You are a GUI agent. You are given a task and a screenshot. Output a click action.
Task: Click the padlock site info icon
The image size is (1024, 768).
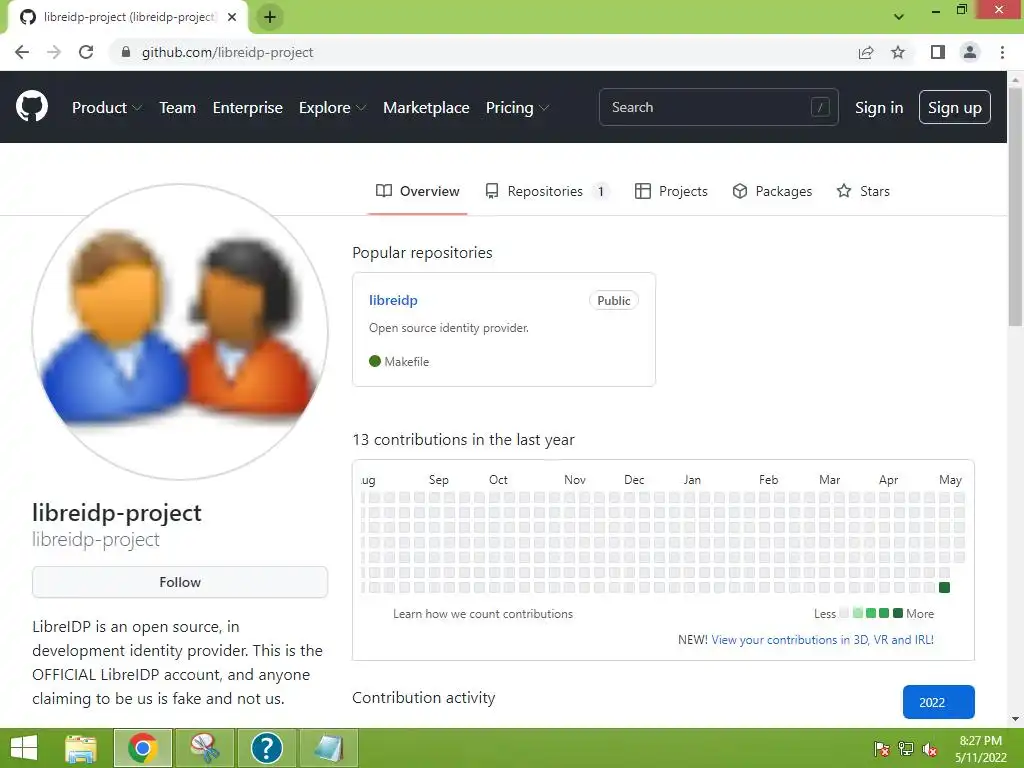pos(126,52)
